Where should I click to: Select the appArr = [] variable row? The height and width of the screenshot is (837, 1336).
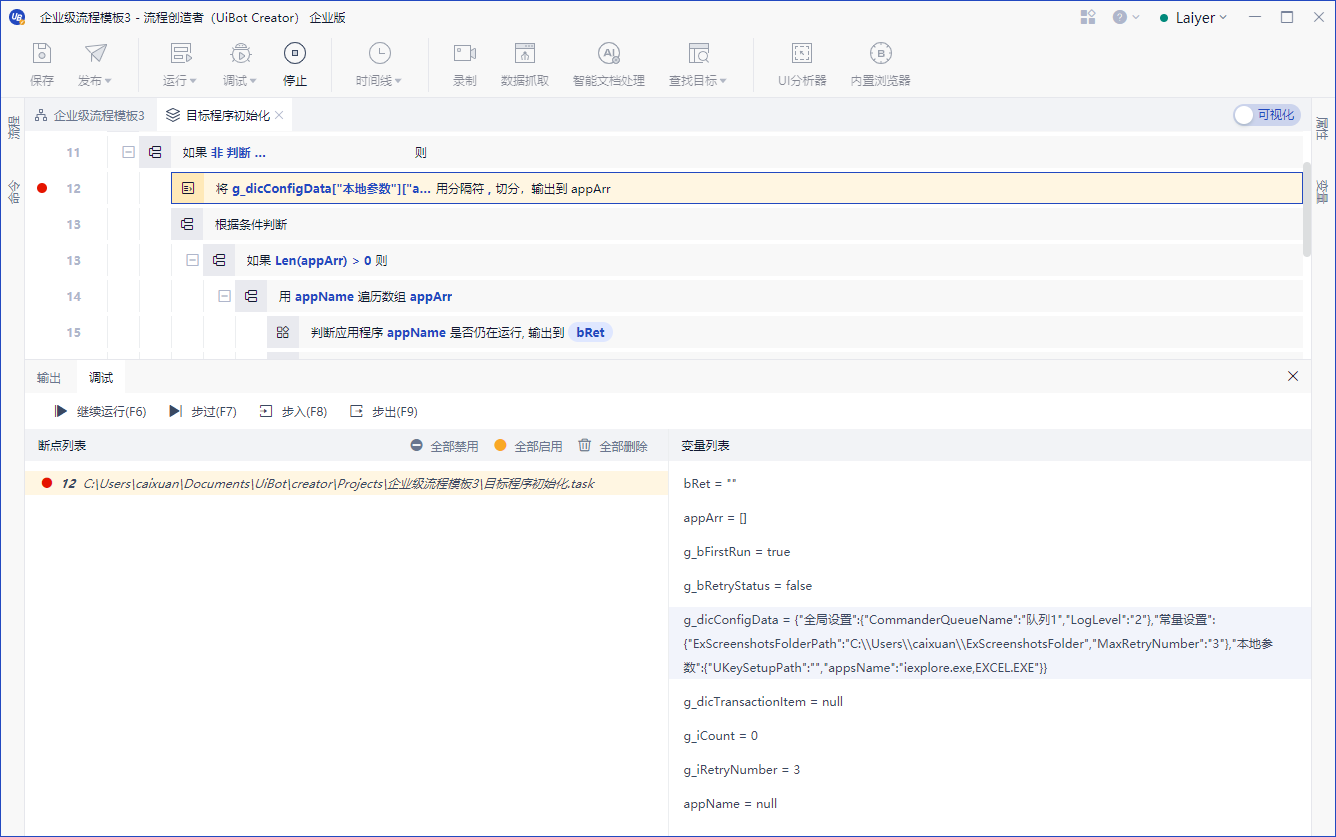990,518
